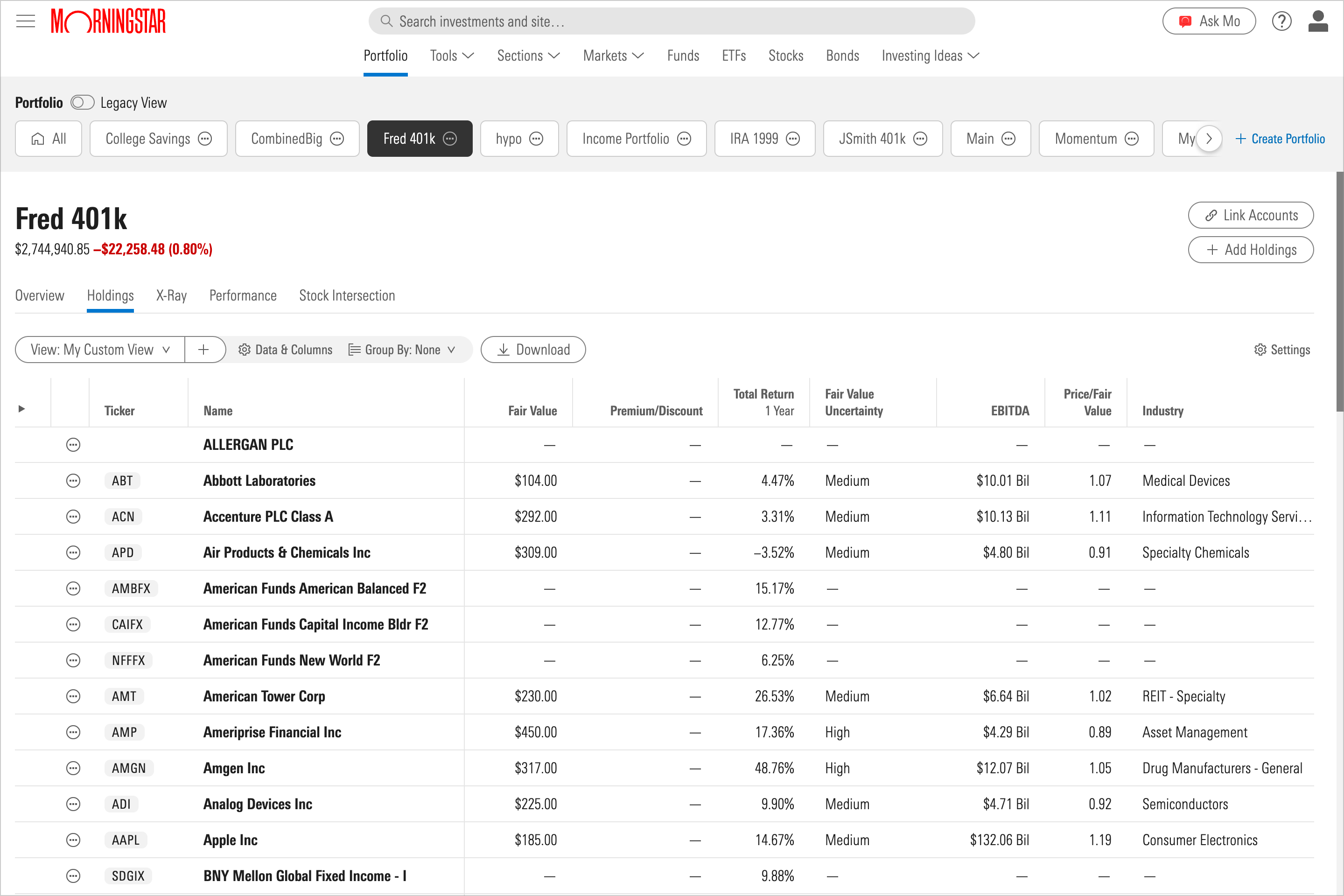Click the search investments field
The height and width of the screenshot is (896, 1344).
(x=672, y=22)
